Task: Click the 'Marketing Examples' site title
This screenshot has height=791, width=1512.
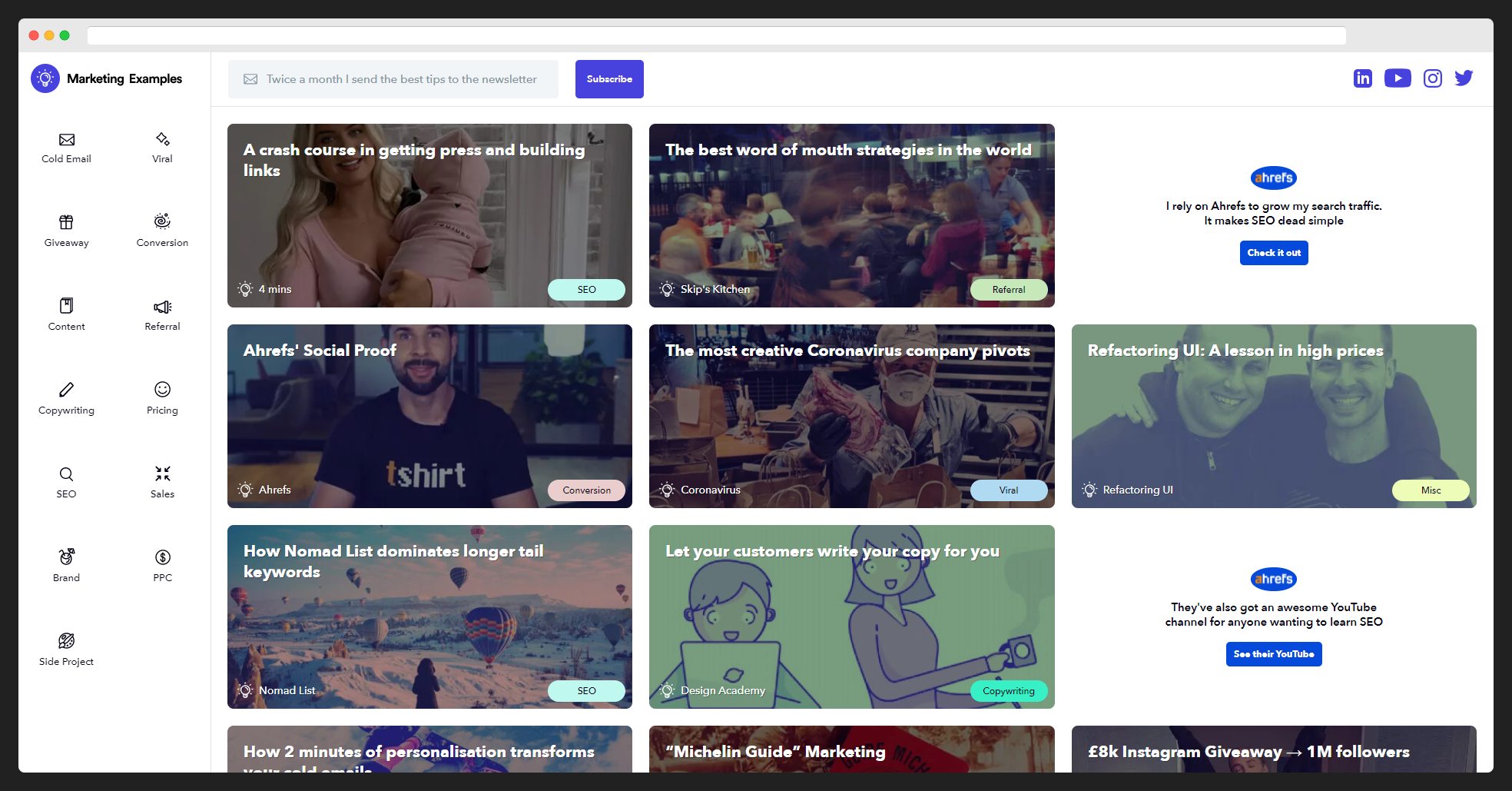Action: (x=124, y=78)
